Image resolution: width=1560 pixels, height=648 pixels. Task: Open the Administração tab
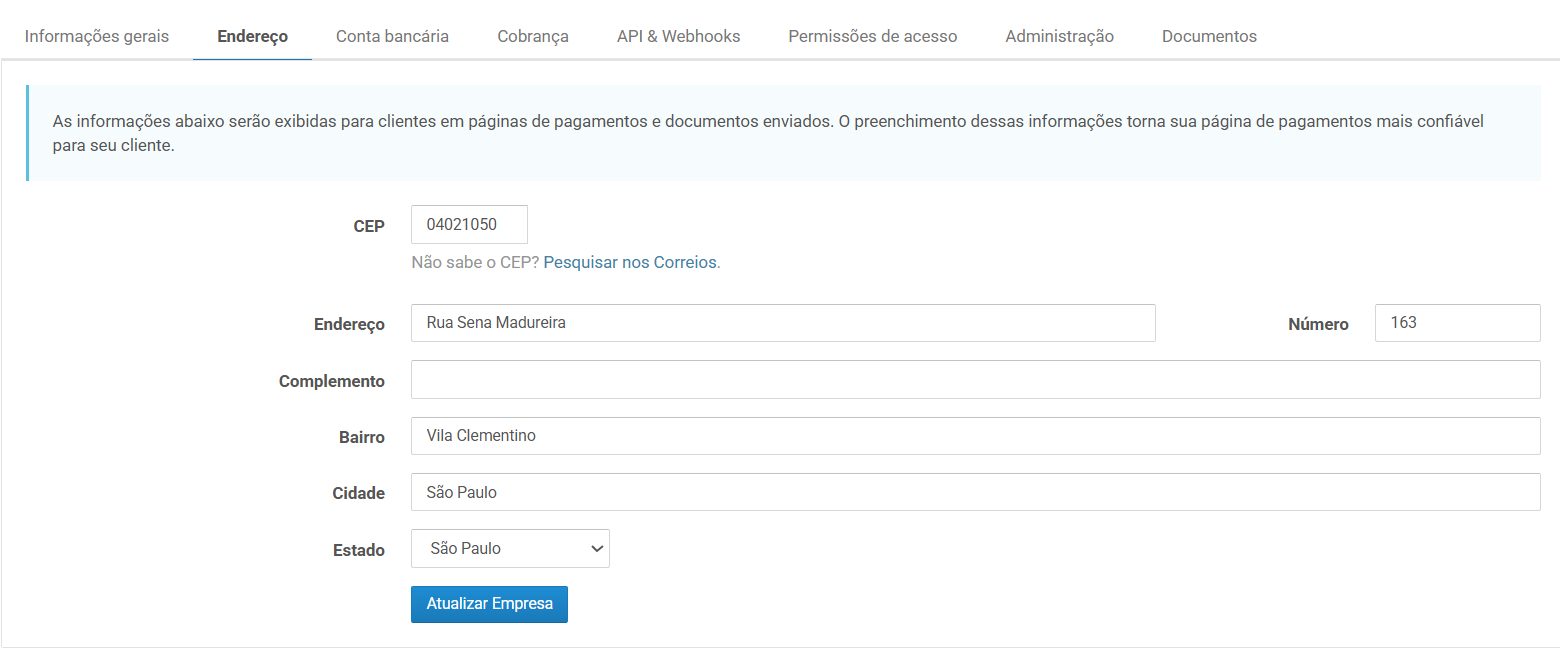[x=1059, y=36]
